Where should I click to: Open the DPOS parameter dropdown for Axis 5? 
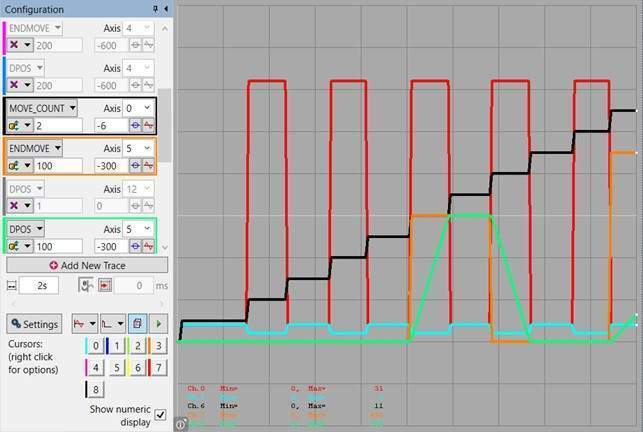(25, 229)
